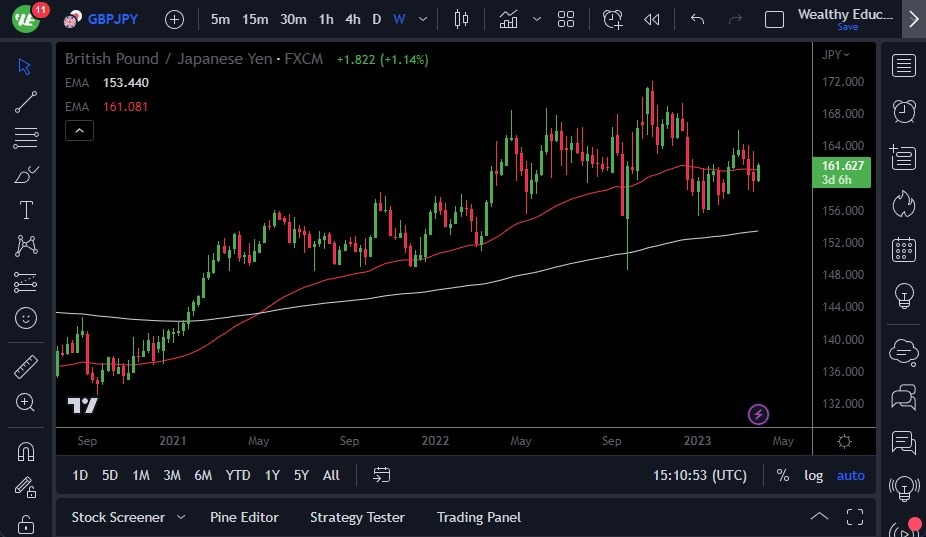The height and width of the screenshot is (537, 926).
Task: Open the Strategy Tester tab
Action: tap(357, 517)
